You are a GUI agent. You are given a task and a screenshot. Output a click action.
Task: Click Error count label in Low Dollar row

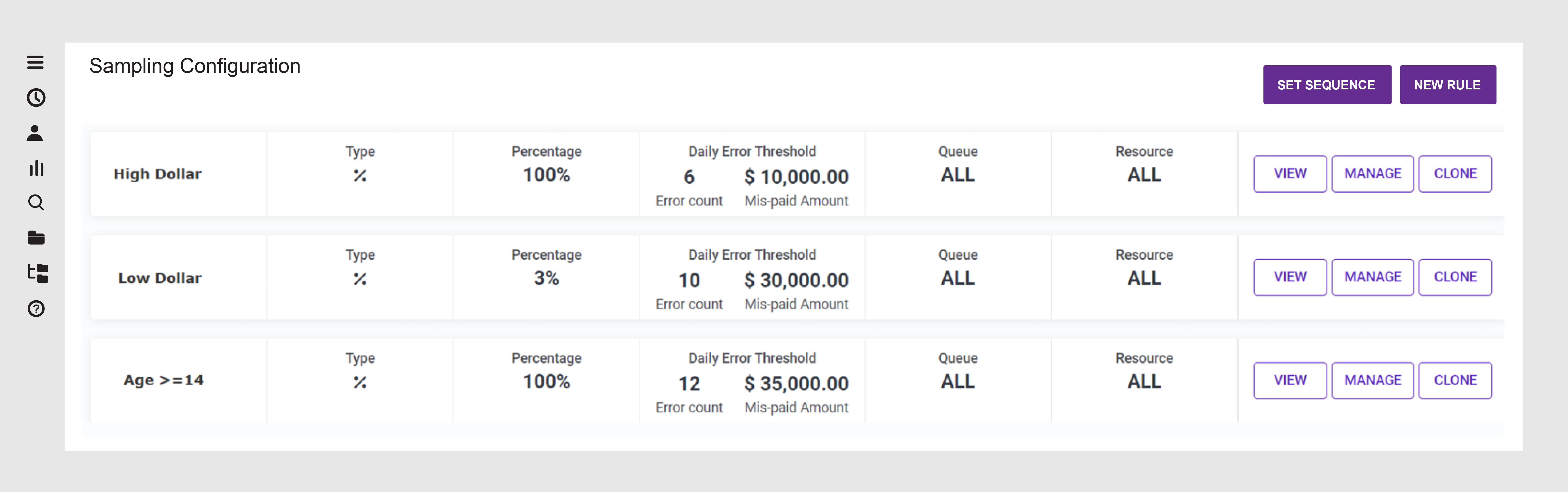tap(689, 305)
